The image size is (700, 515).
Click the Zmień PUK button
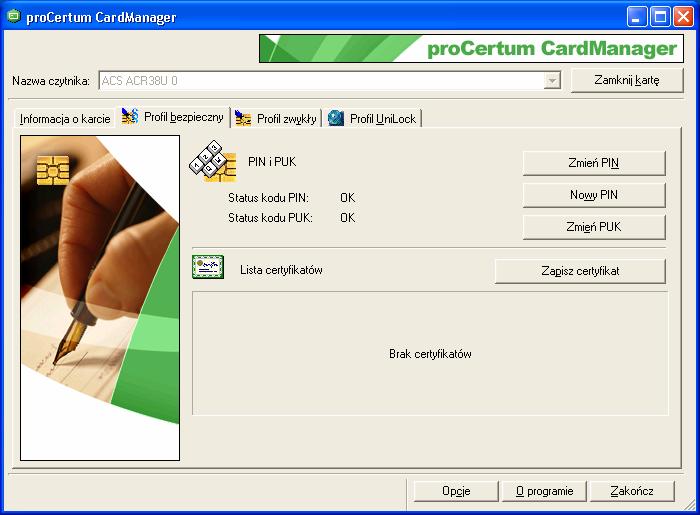point(594,227)
